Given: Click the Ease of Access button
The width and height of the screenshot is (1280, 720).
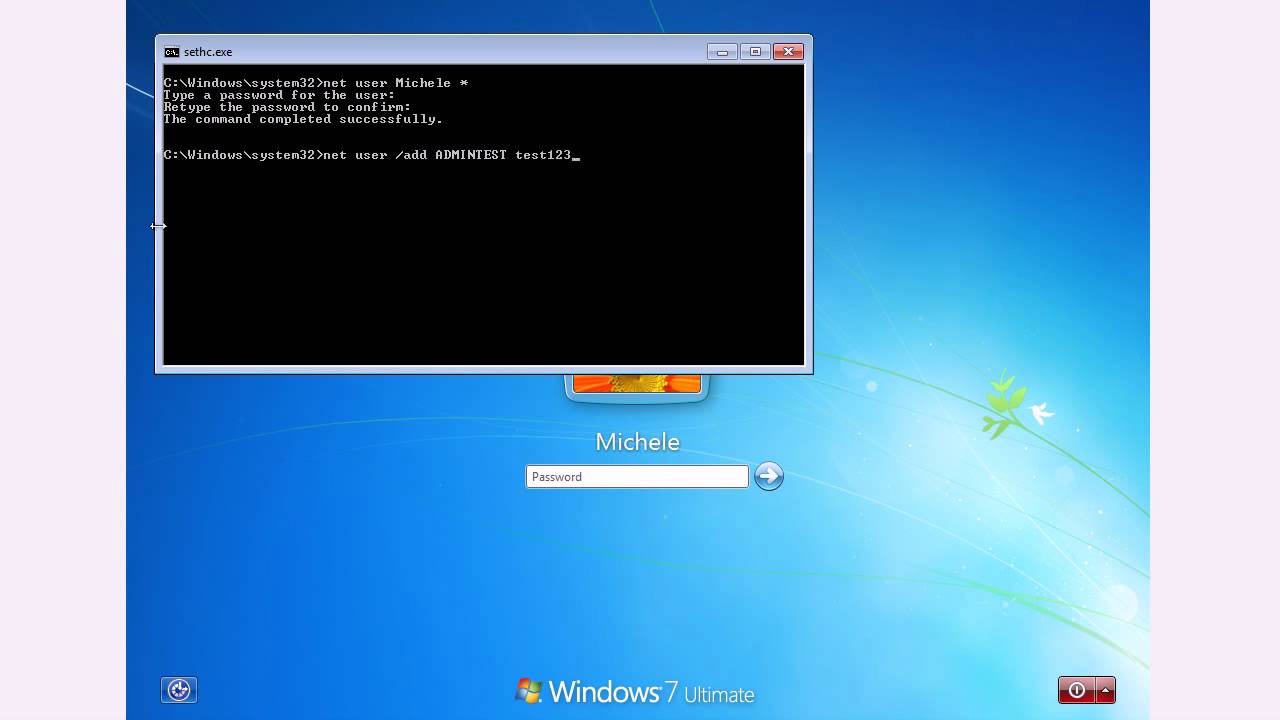Looking at the screenshot, I should pos(179,690).
